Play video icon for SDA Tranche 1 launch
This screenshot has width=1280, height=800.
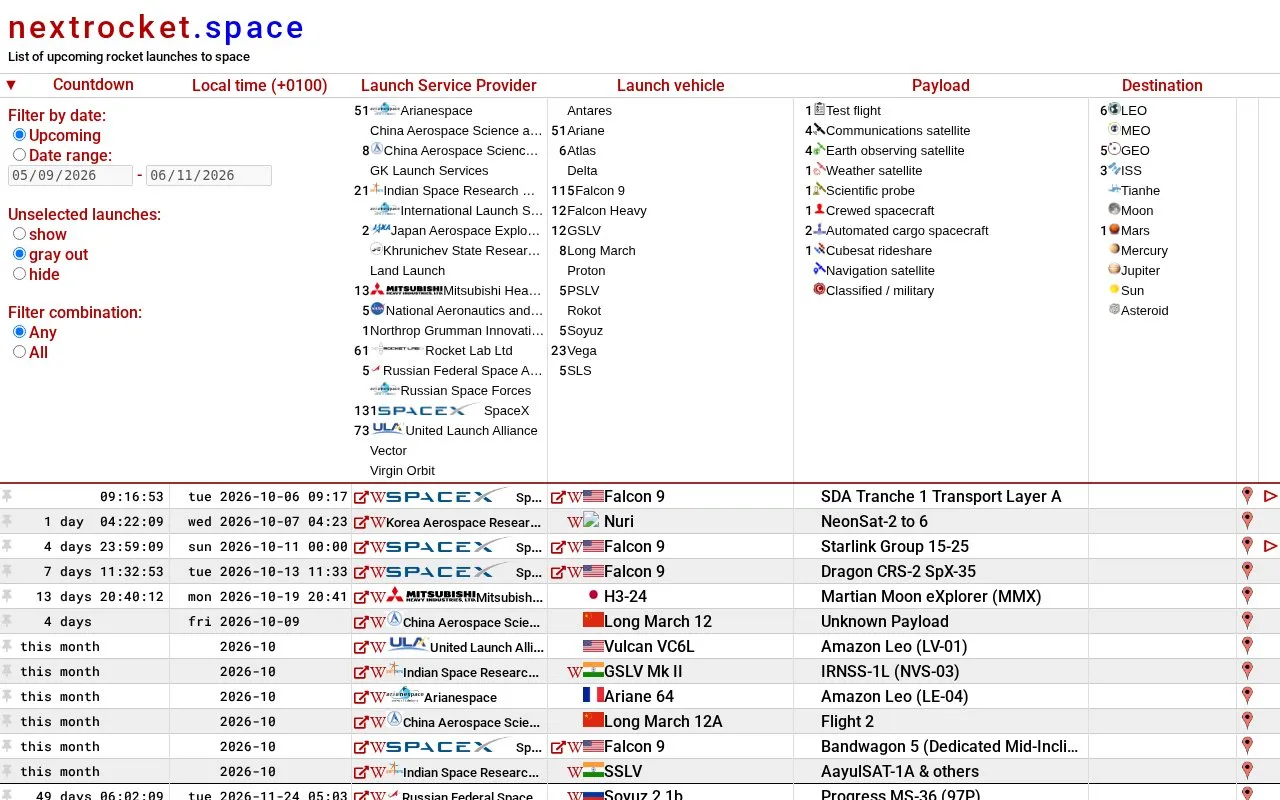[1270, 496]
